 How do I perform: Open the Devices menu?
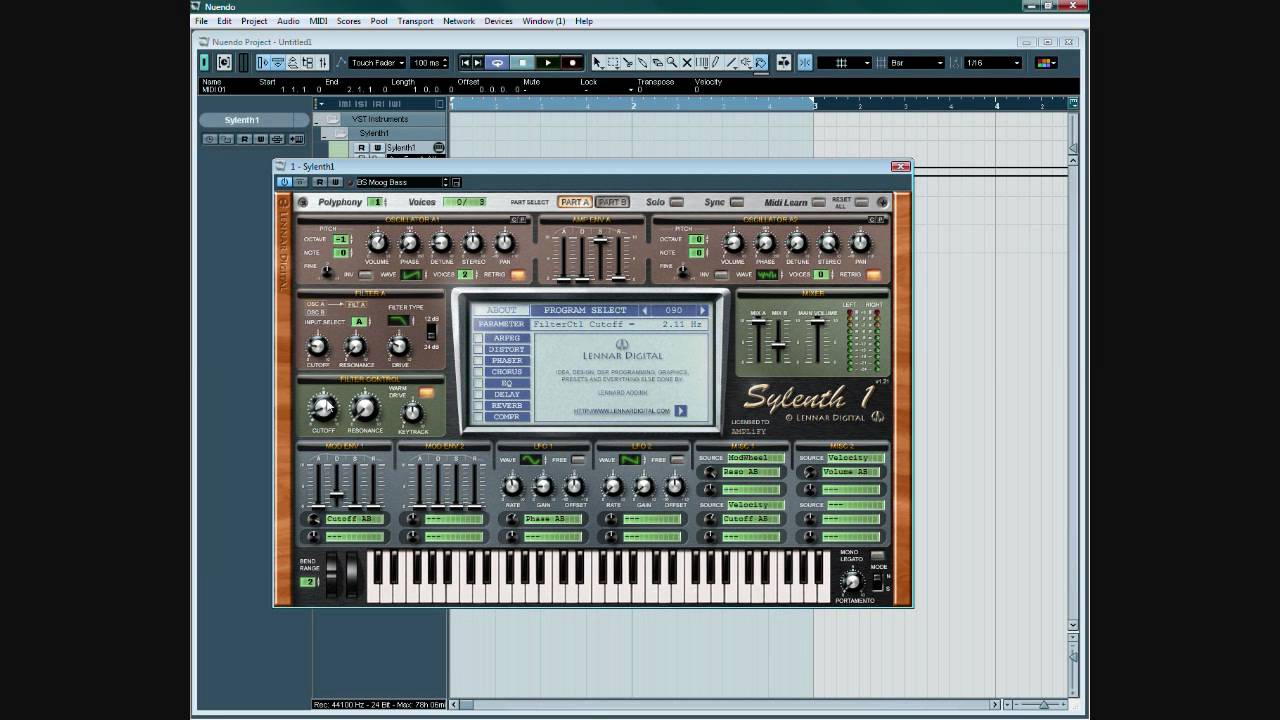pyautogui.click(x=498, y=21)
